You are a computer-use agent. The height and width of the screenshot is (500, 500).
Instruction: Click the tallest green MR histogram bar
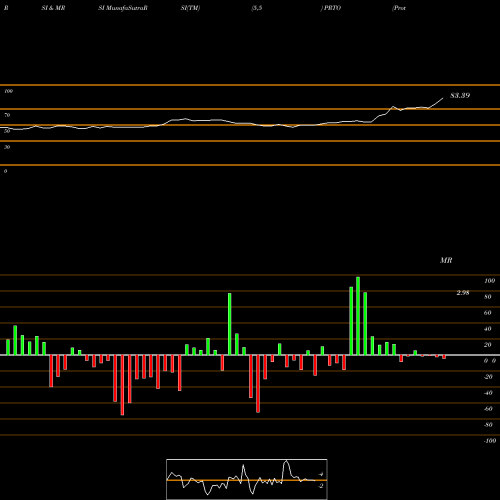click(x=358, y=316)
